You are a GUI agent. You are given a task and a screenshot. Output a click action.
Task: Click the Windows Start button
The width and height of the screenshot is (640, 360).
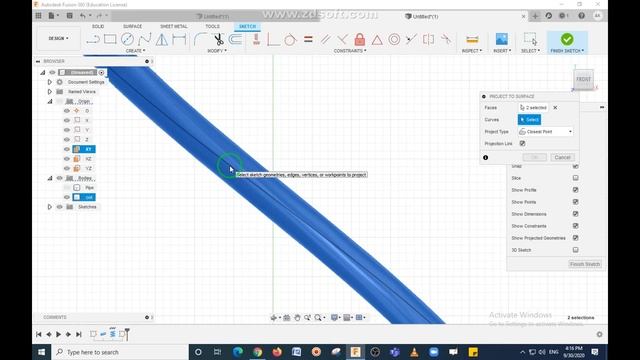pos(42,352)
